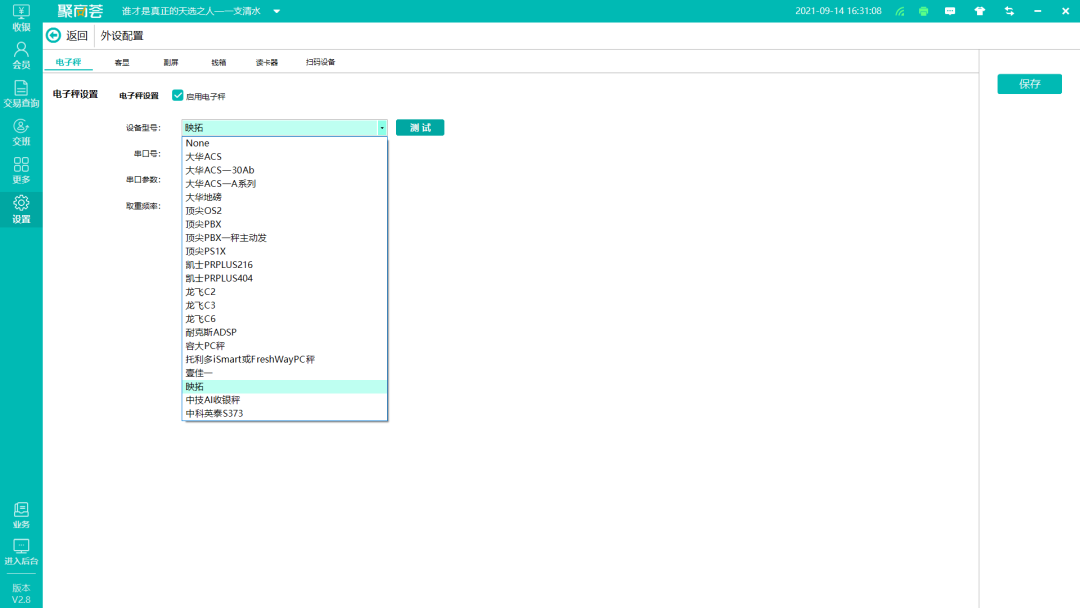Switch to the 钱箱 tab

tap(219, 61)
